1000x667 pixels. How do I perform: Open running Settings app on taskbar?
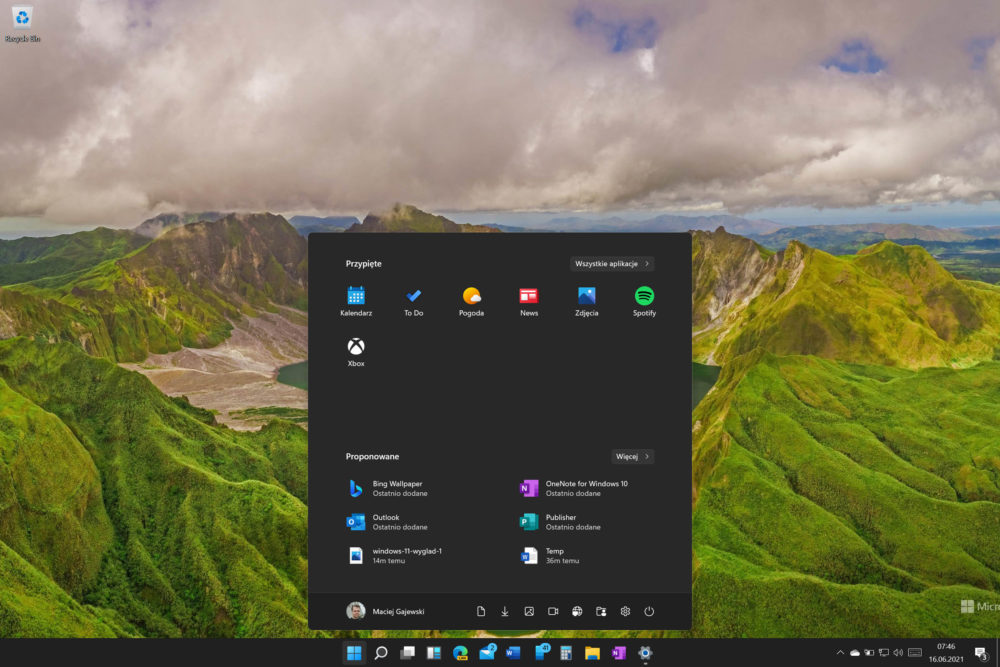[x=645, y=653]
